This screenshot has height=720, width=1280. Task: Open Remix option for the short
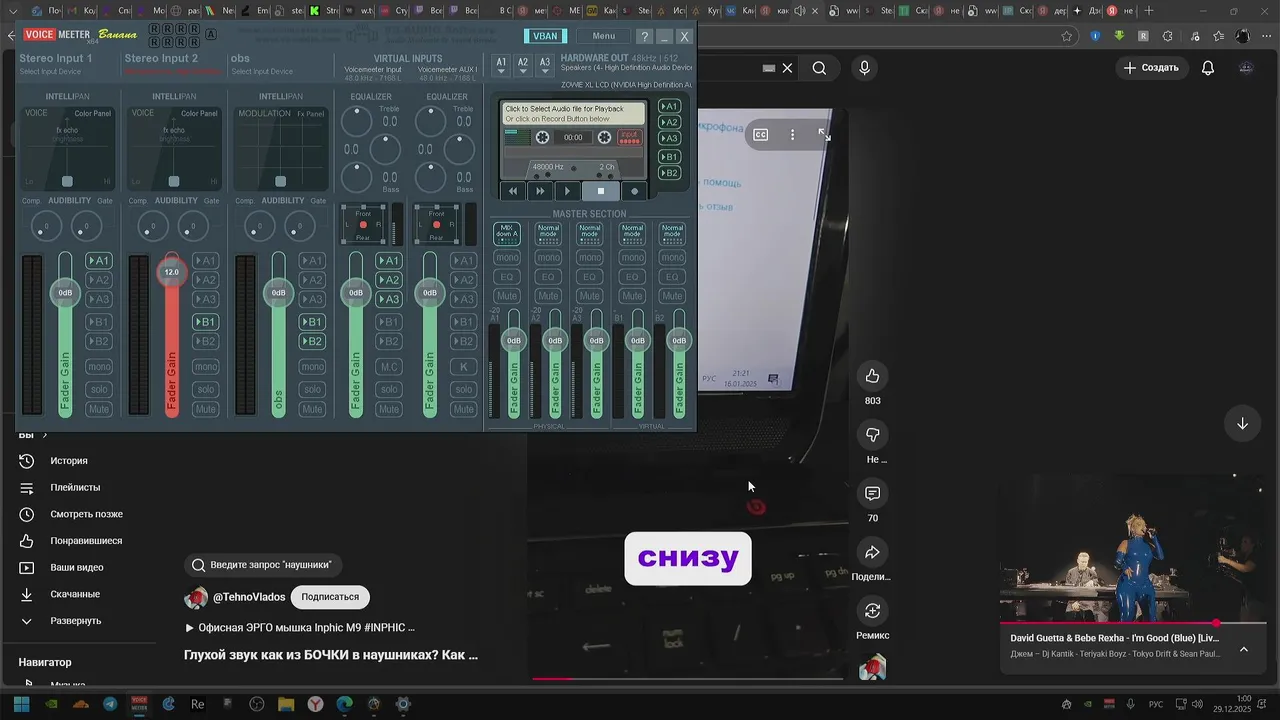click(x=872, y=611)
